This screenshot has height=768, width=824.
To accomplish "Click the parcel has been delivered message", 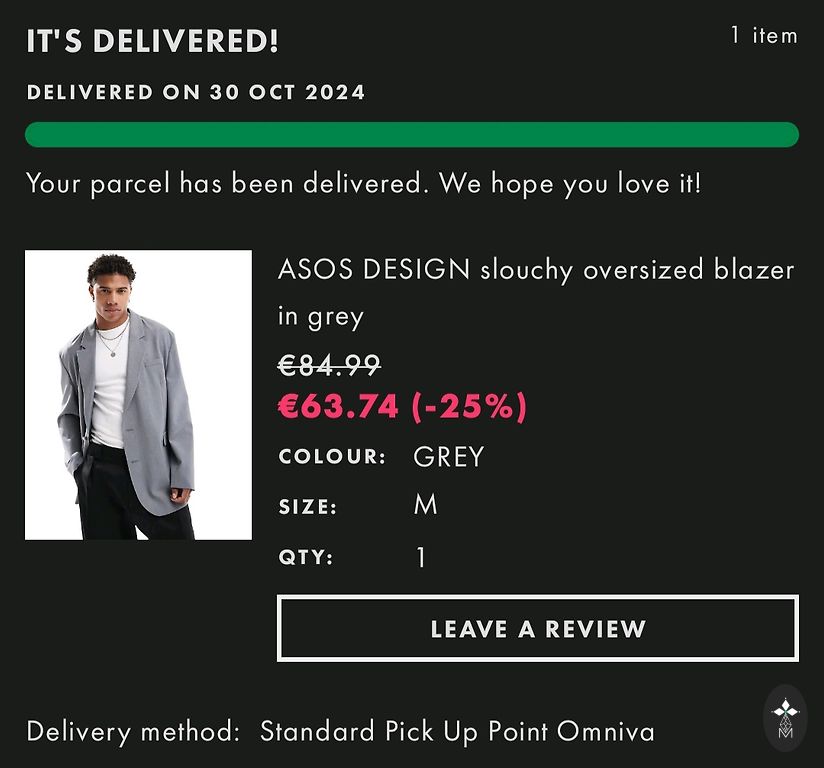I will click(x=363, y=184).
